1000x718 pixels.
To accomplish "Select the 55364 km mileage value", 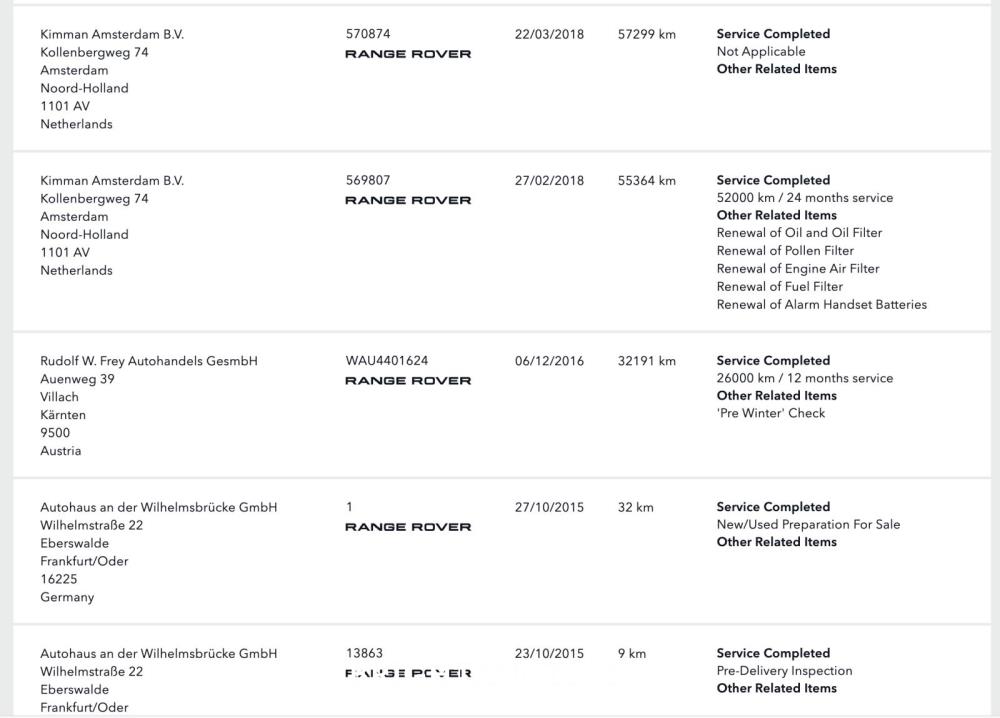I will pyautogui.click(x=647, y=181).
